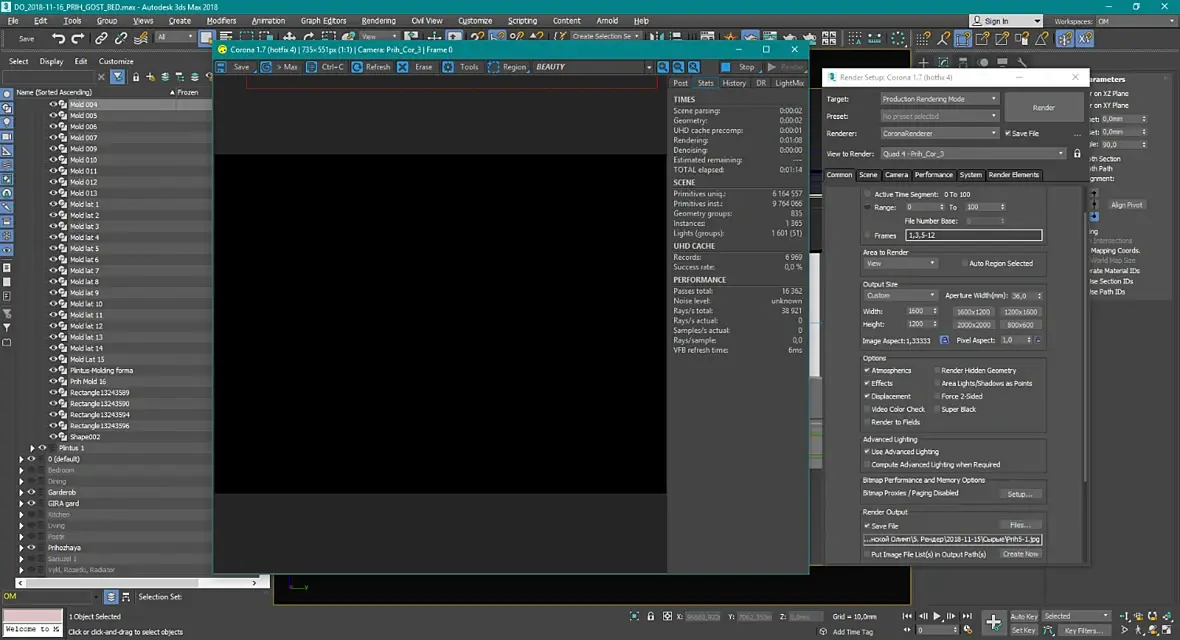
Task: Hide the Mold 005 object via eye icon
Action: (x=53, y=116)
